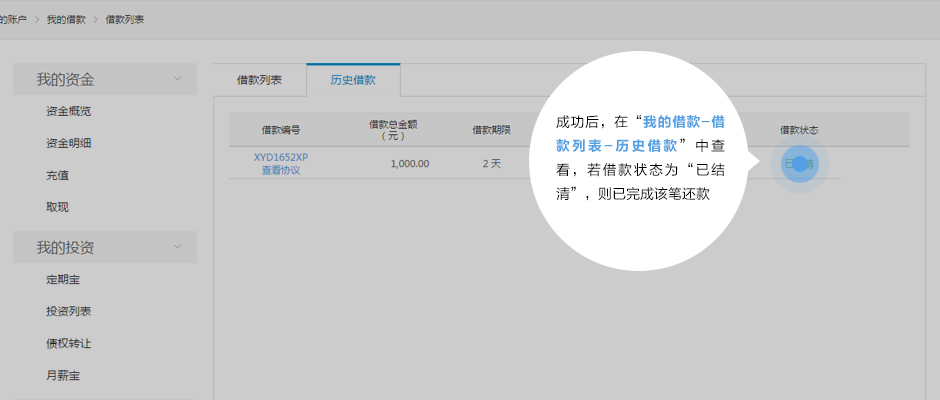The width and height of the screenshot is (940, 400).
Task: Go to 投资列表 in the sidebar
Action: 69,311
